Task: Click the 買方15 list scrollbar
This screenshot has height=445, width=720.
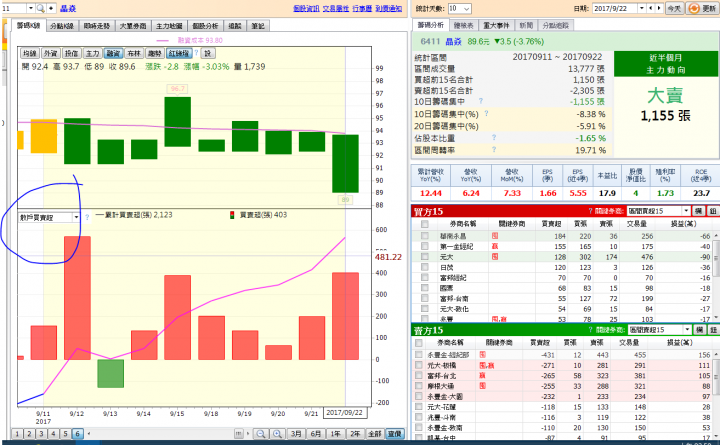Action: coord(716,276)
